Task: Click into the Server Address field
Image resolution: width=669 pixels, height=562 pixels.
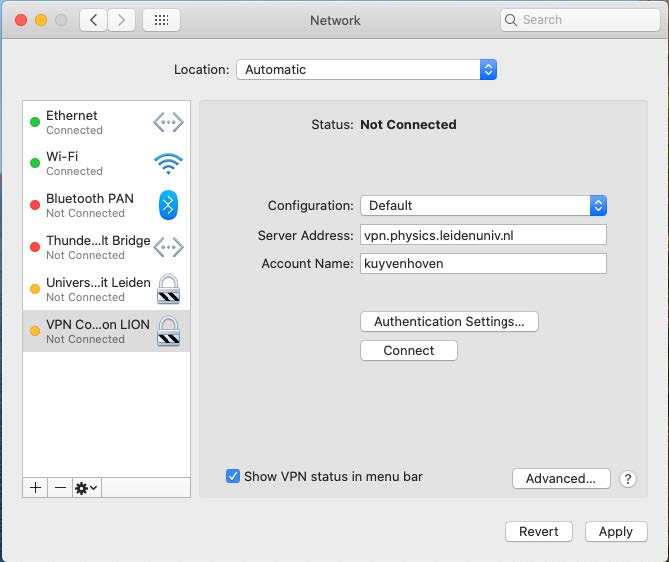Action: point(483,235)
